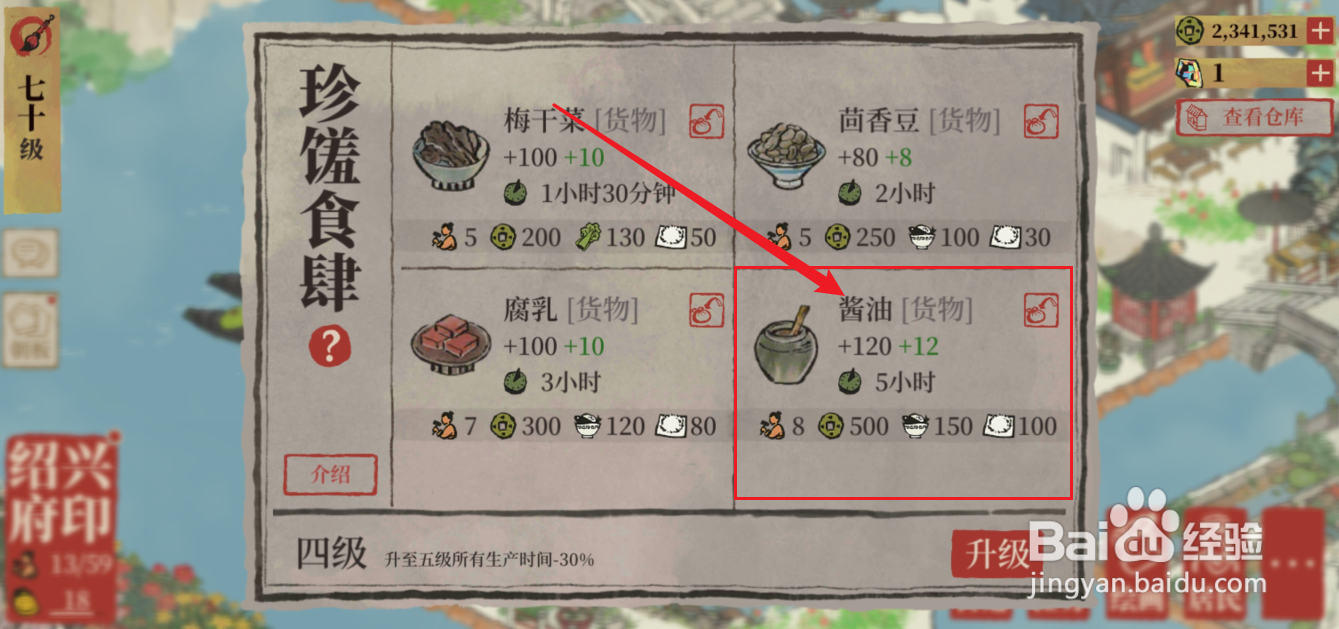This screenshot has height=629, width=1339.
Task: Select the 酱油 goods title
Action: click(x=865, y=309)
